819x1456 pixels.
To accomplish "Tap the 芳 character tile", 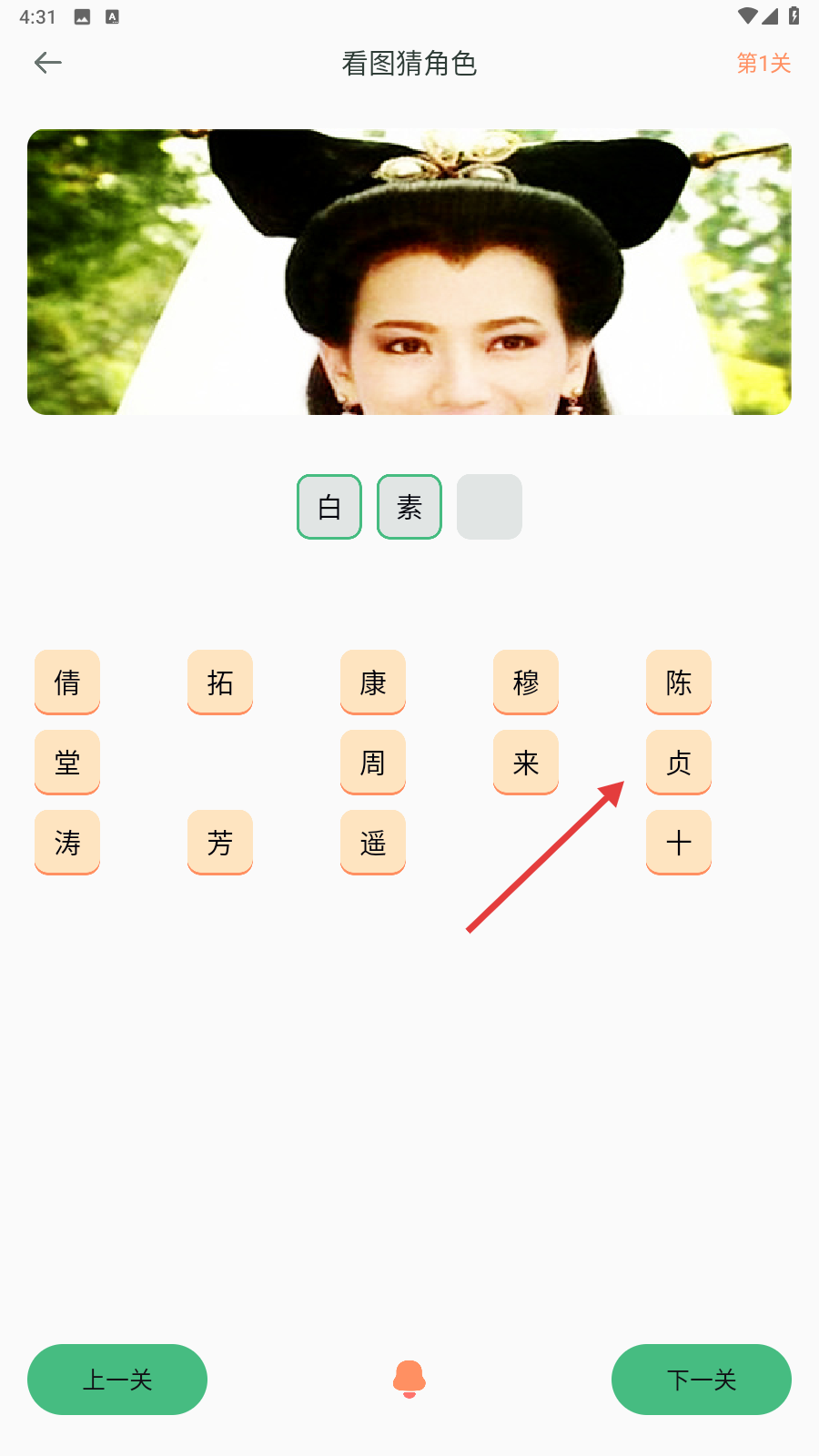I will pyautogui.click(x=220, y=843).
